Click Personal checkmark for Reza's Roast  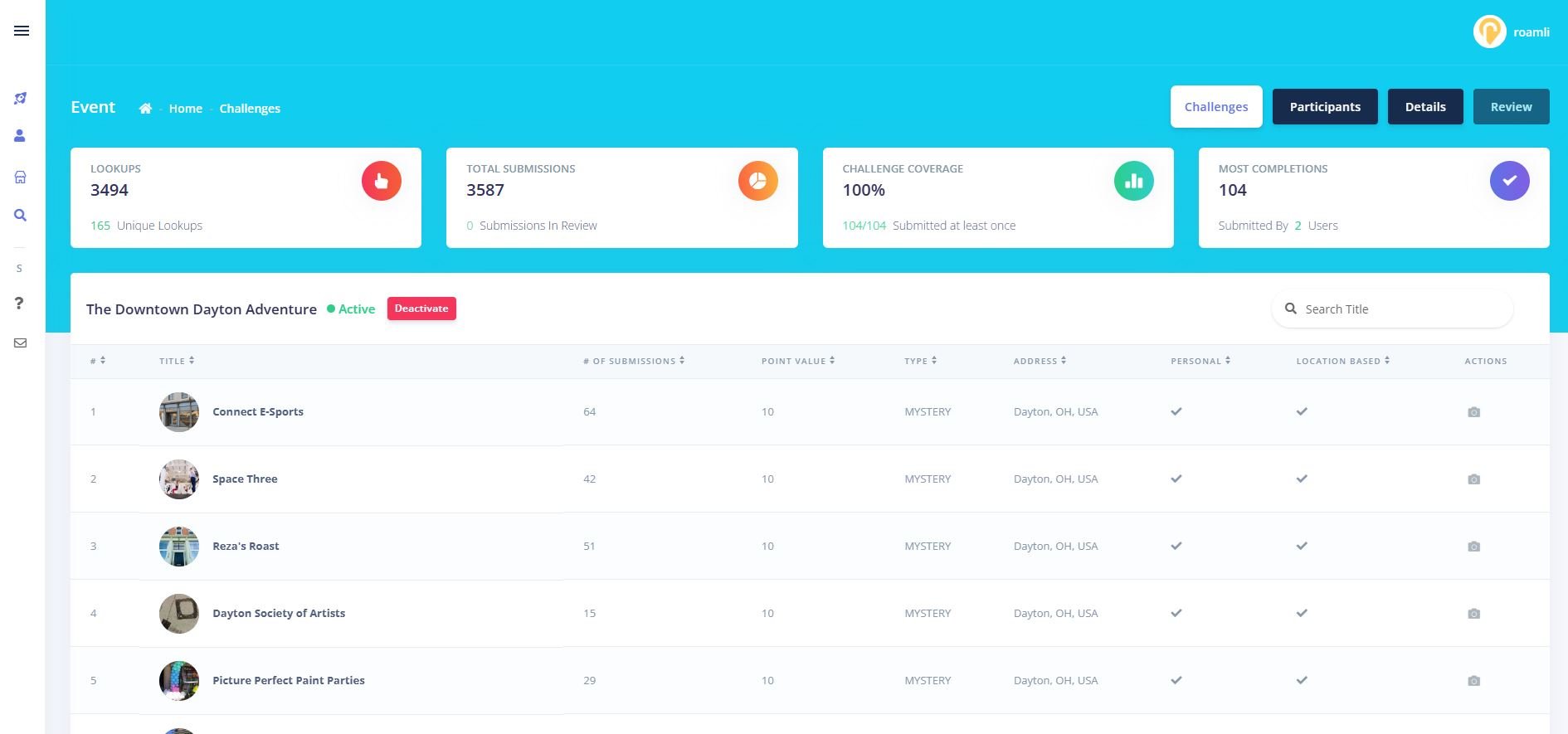1176,546
